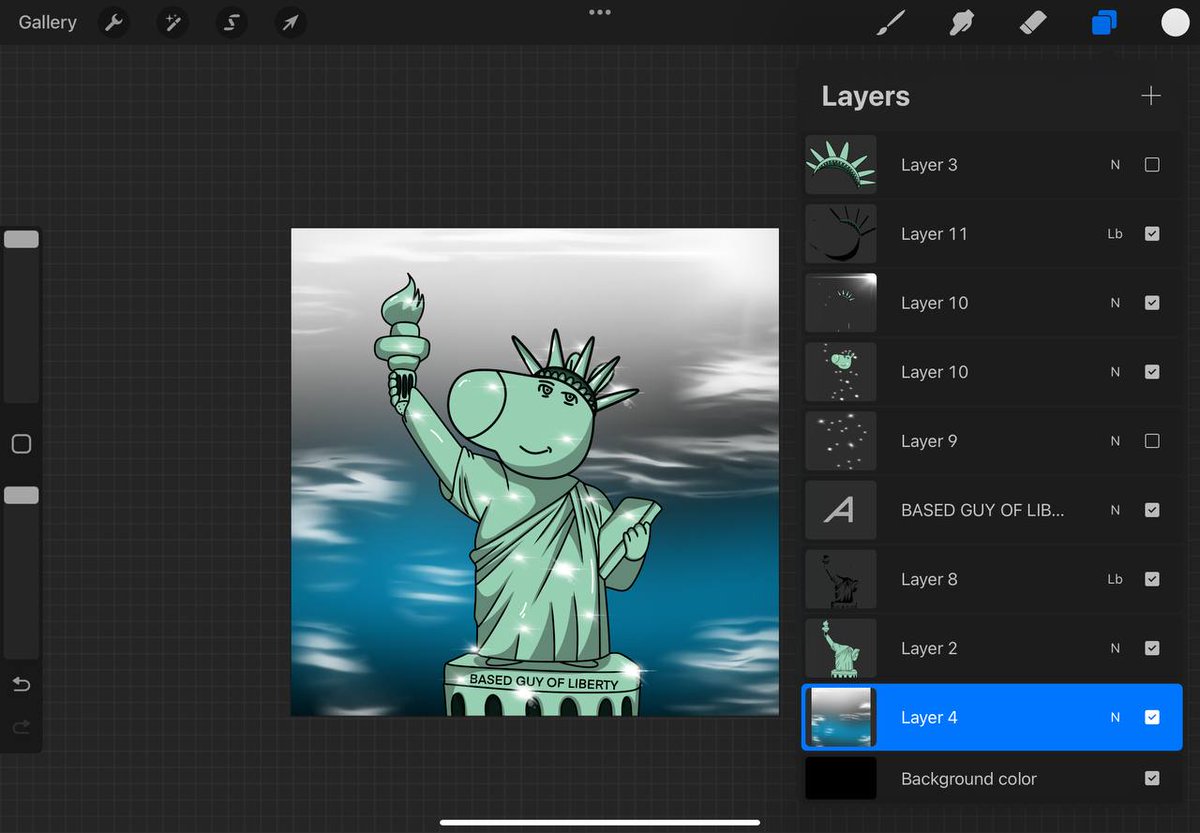Select the 'Layer 9' row name
This screenshot has height=833, width=1200.
(929, 441)
